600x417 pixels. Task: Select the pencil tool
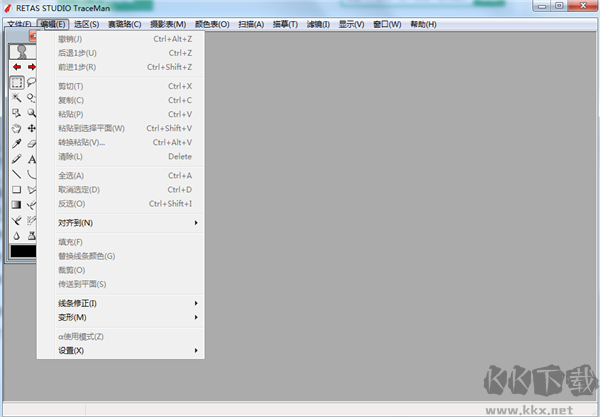[16, 159]
